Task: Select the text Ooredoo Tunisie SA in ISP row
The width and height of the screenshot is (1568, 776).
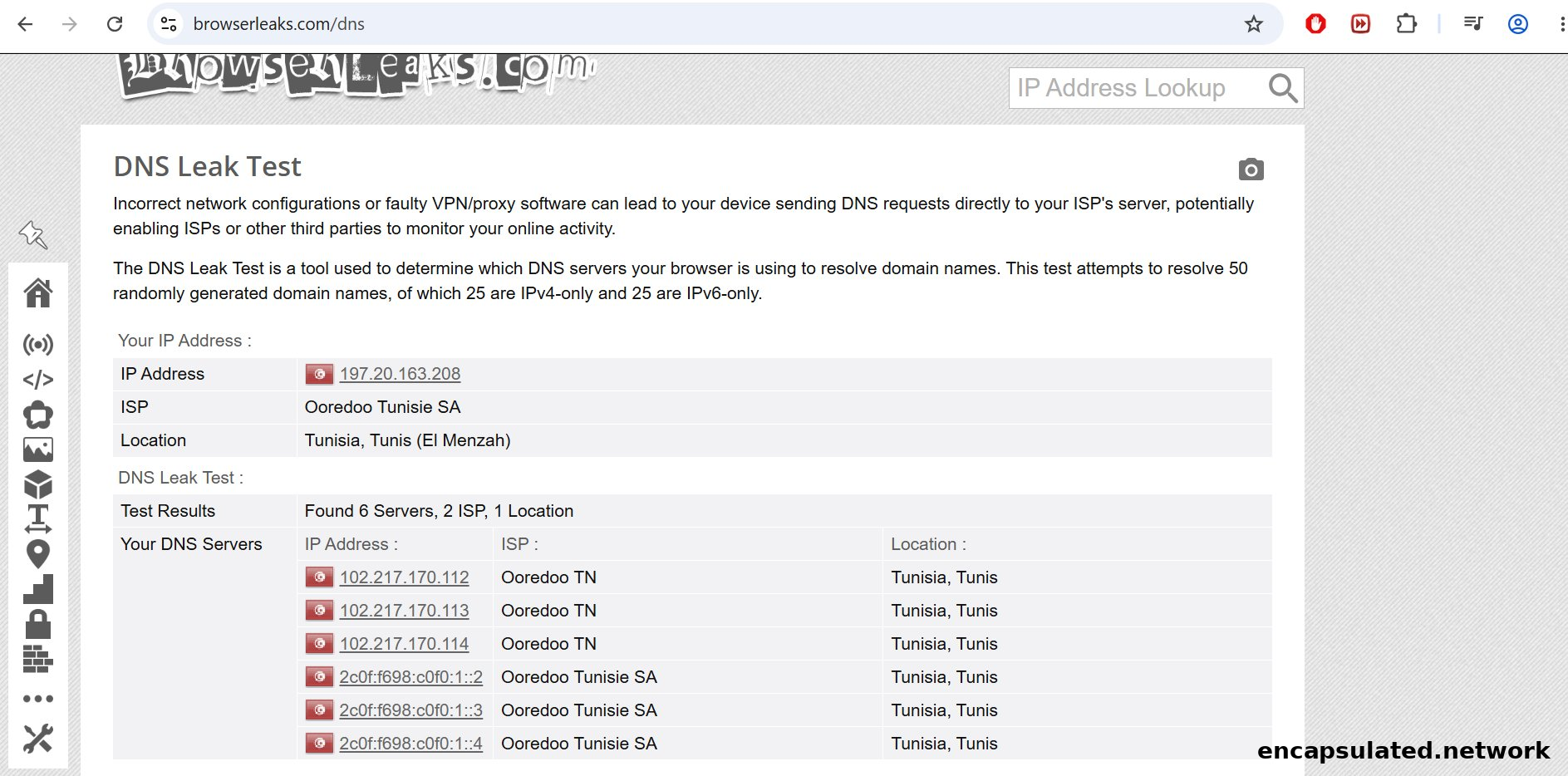Action: 382,407
